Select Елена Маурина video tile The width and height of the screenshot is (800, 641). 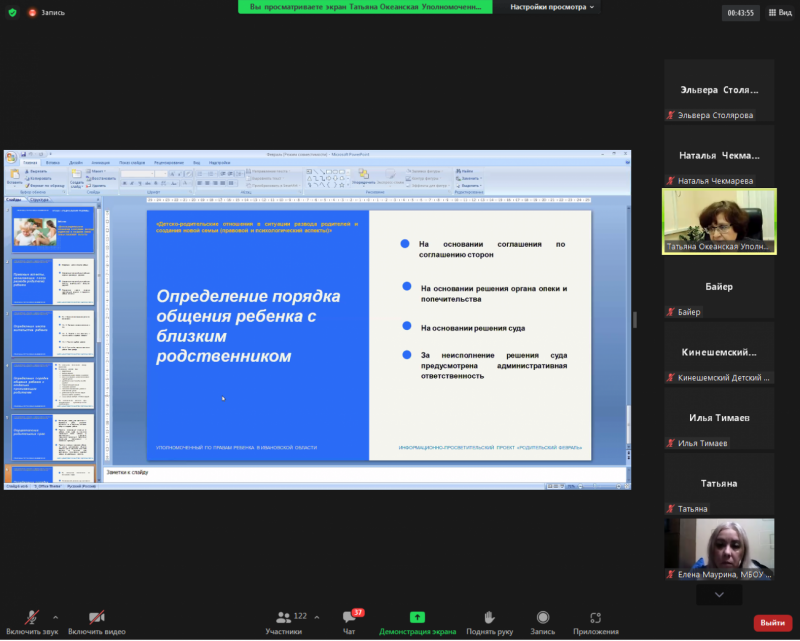[x=718, y=549]
